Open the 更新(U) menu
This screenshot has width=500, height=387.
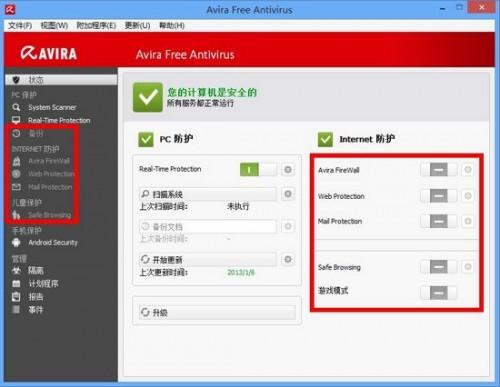[137, 25]
